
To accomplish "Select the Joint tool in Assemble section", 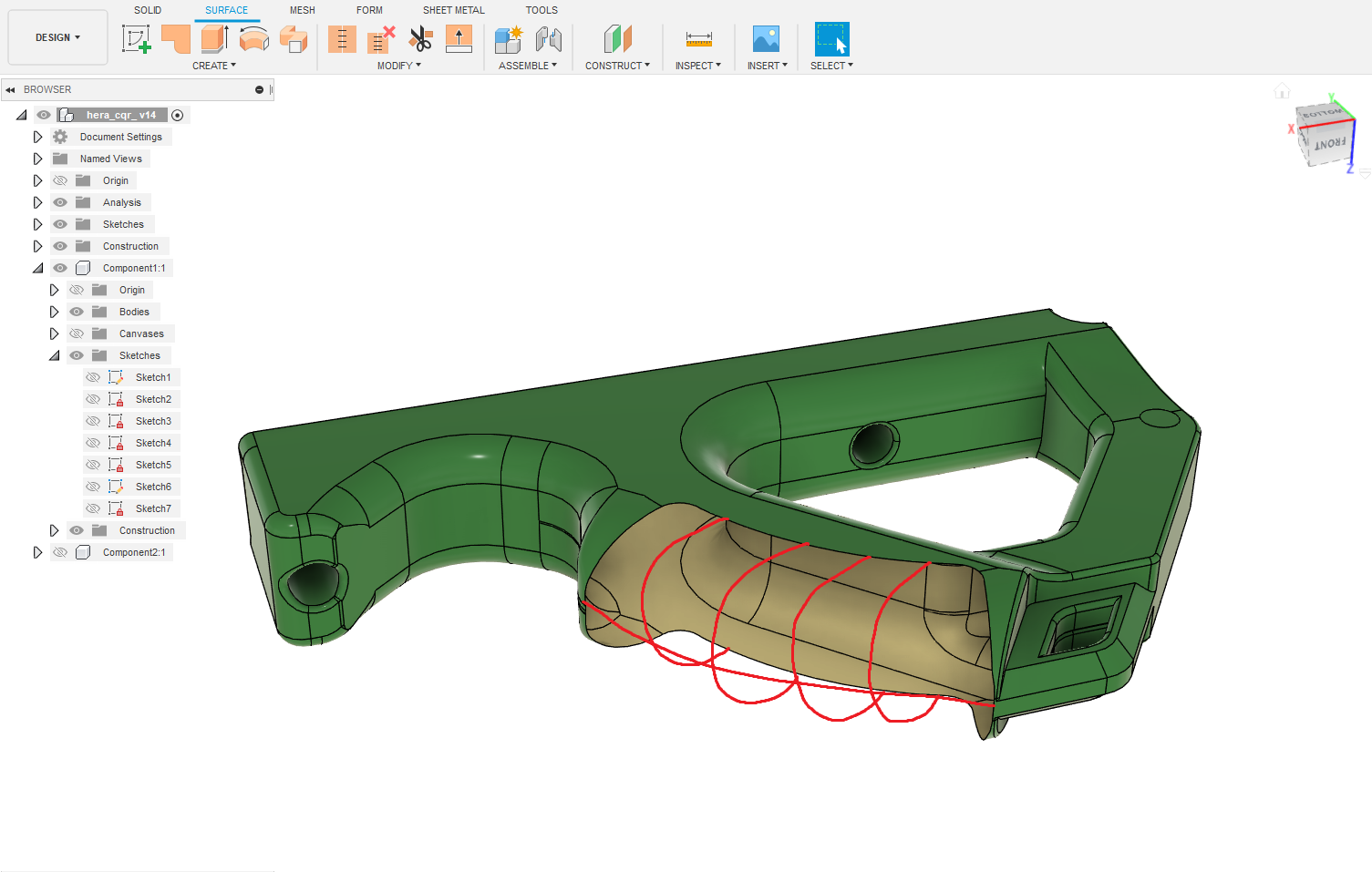I will (x=547, y=39).
